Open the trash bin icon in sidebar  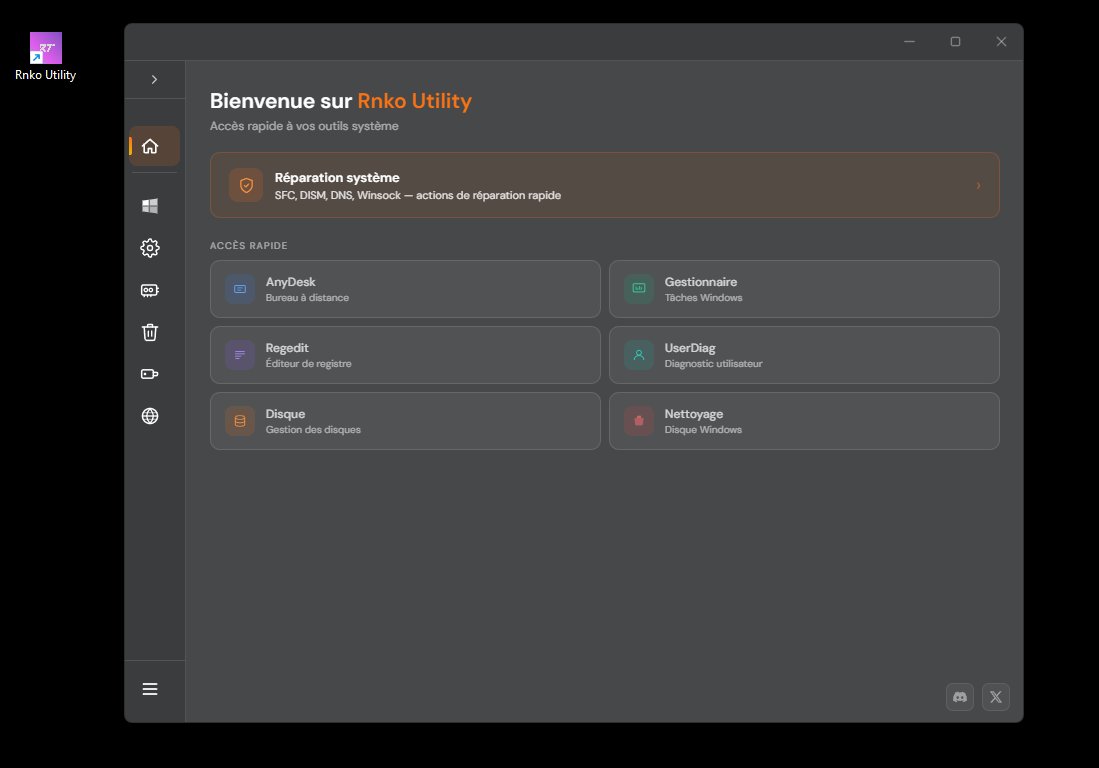[x=150, y=332]
